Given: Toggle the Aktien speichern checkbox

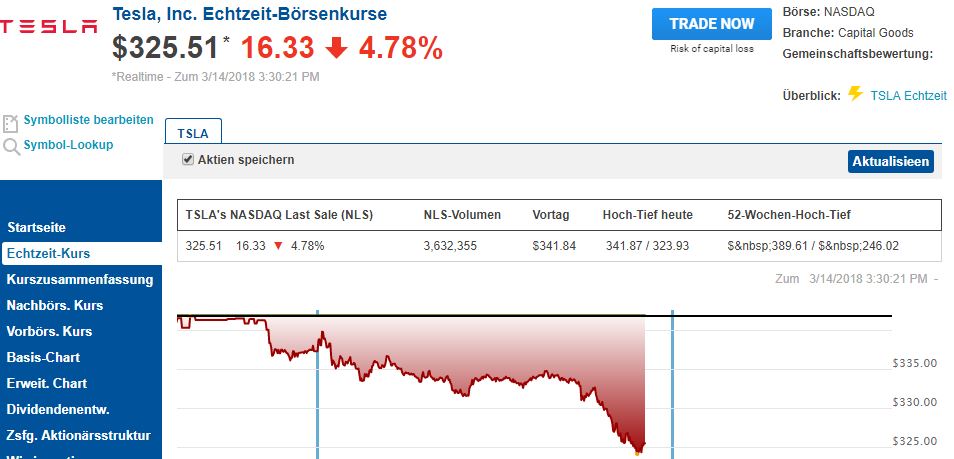Looking at the screenshot, I should (x=187, y=160).
